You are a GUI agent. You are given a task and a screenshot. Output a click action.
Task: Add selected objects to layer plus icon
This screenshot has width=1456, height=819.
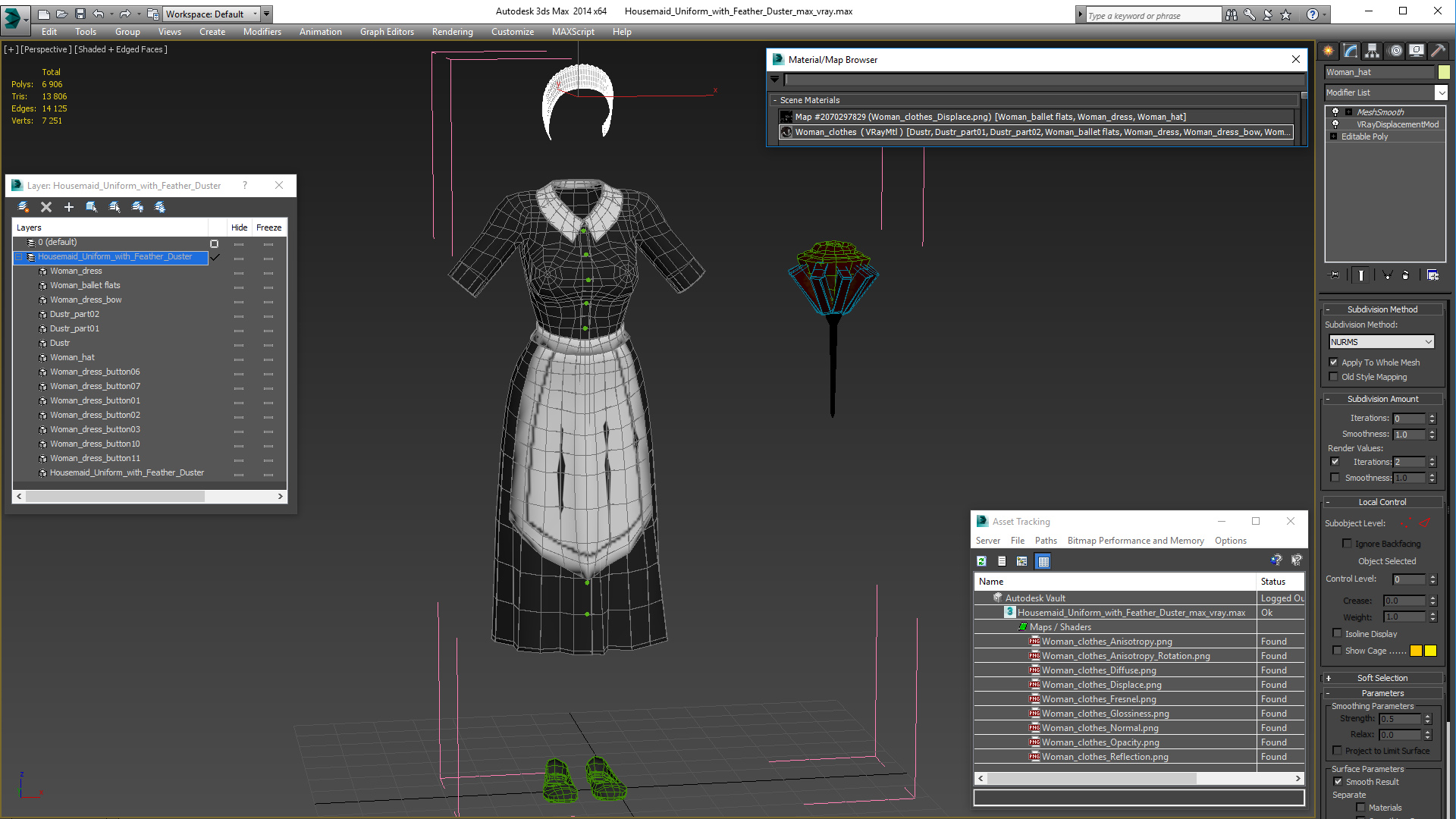tap(69, 207)
